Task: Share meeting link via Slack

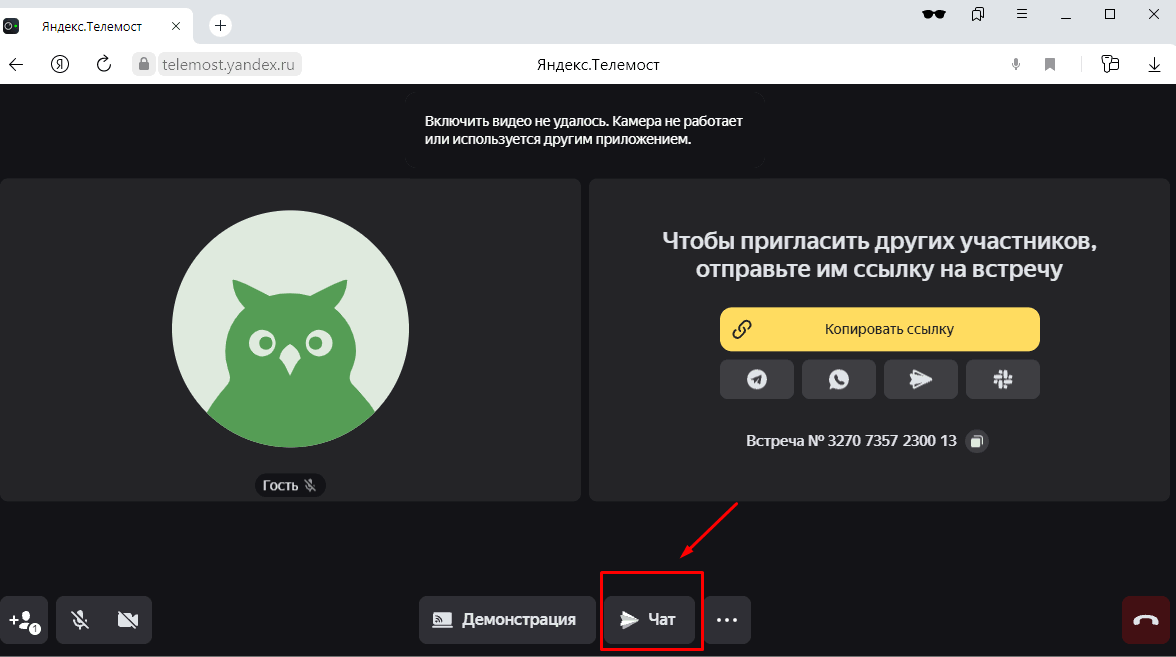Action: click(x=1003, y=380)
